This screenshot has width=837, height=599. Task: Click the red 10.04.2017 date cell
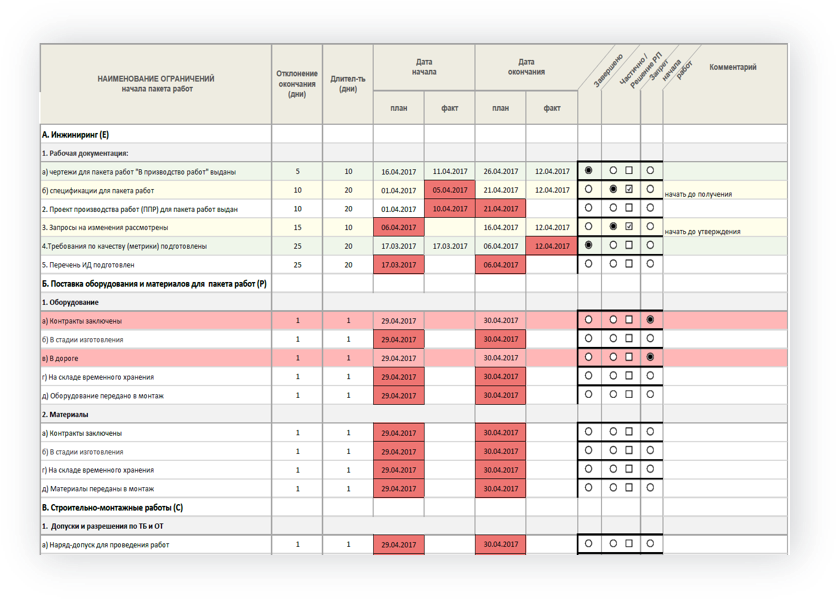click(x=449, y=209)
